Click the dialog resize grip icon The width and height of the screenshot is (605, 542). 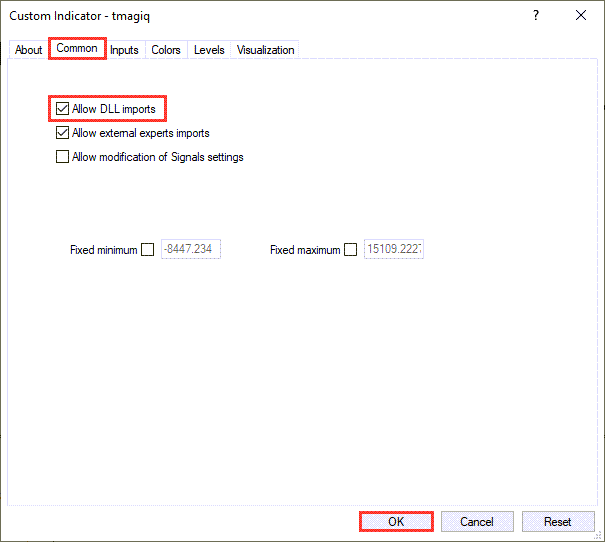(x=598, y=535)
